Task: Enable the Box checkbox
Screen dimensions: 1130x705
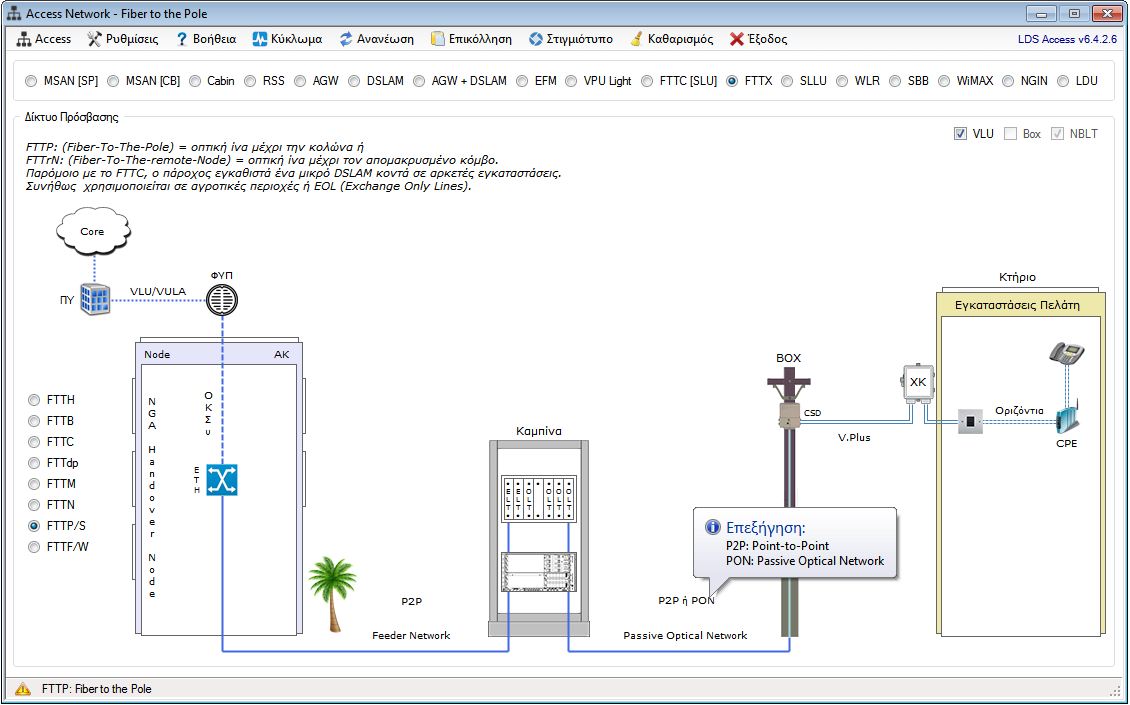Action: click(x=1009, y=134)
